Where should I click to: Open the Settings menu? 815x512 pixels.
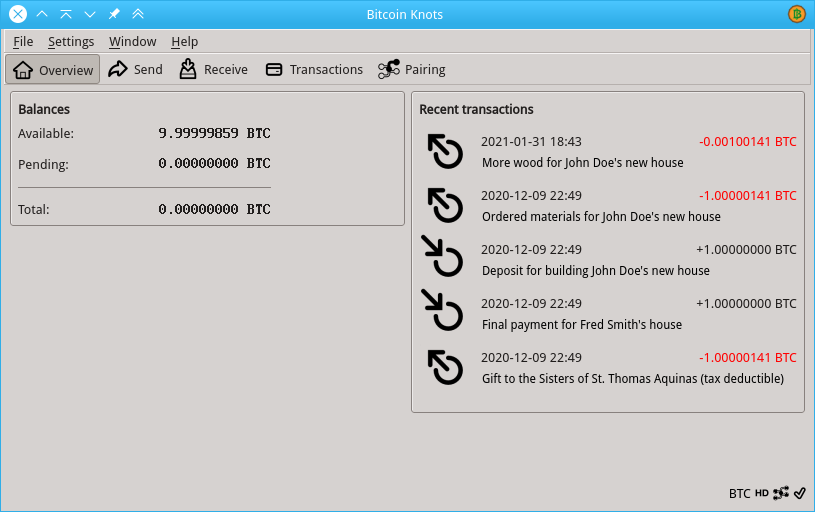click(71, 41)
